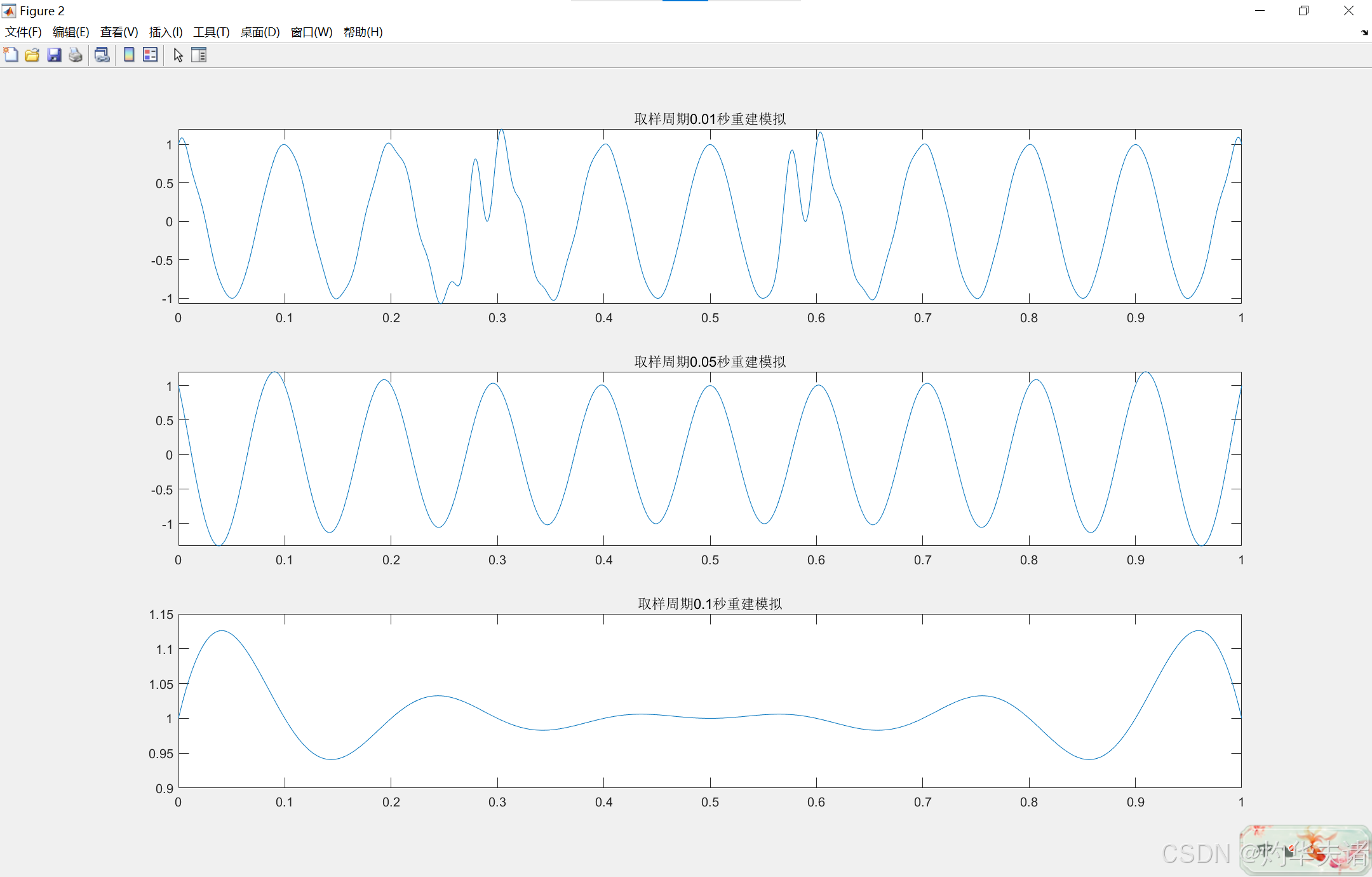Expand the 插入(I) menu

(x=166, y=32)
